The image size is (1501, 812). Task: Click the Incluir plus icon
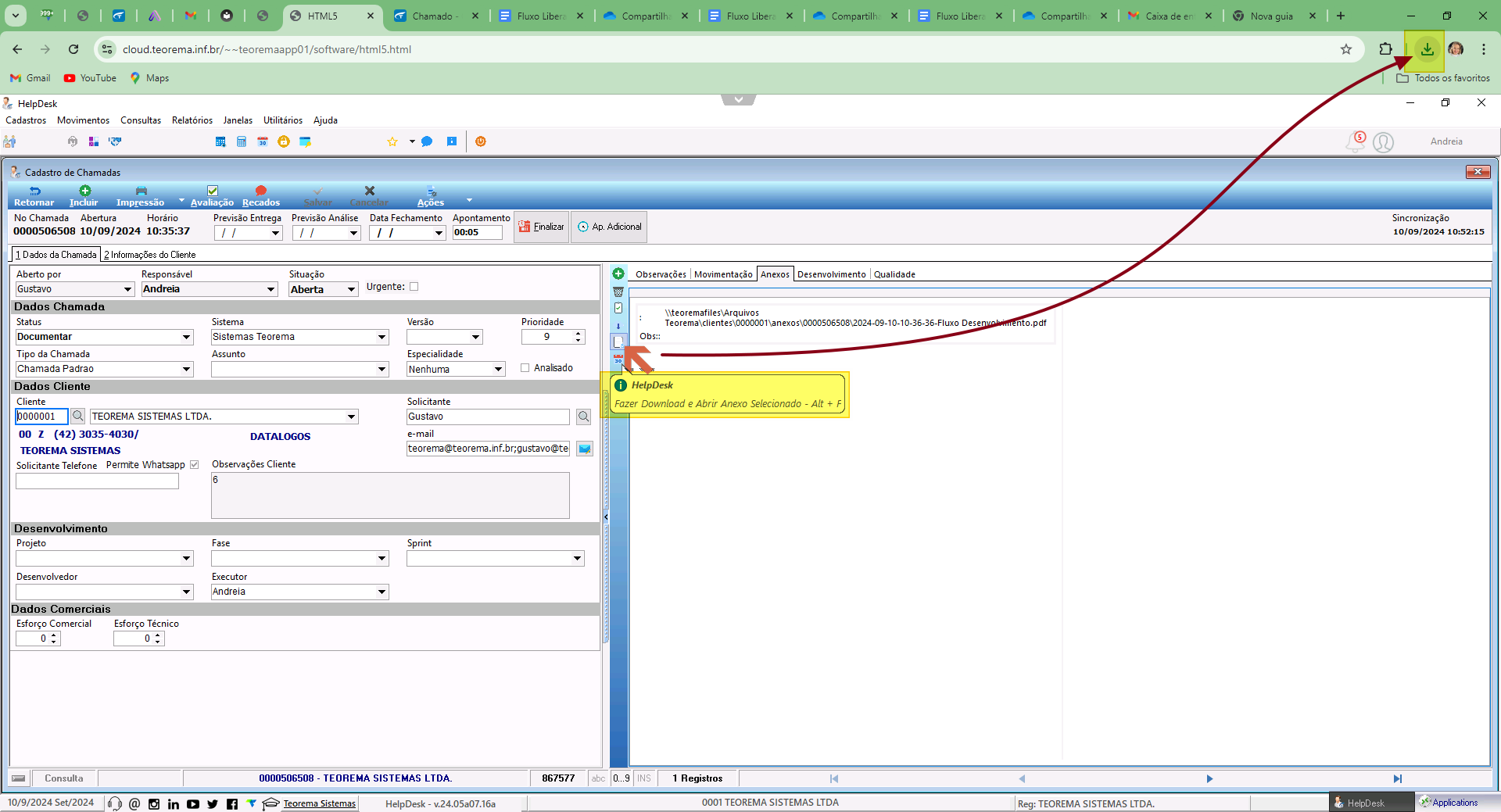coord(85,191)
